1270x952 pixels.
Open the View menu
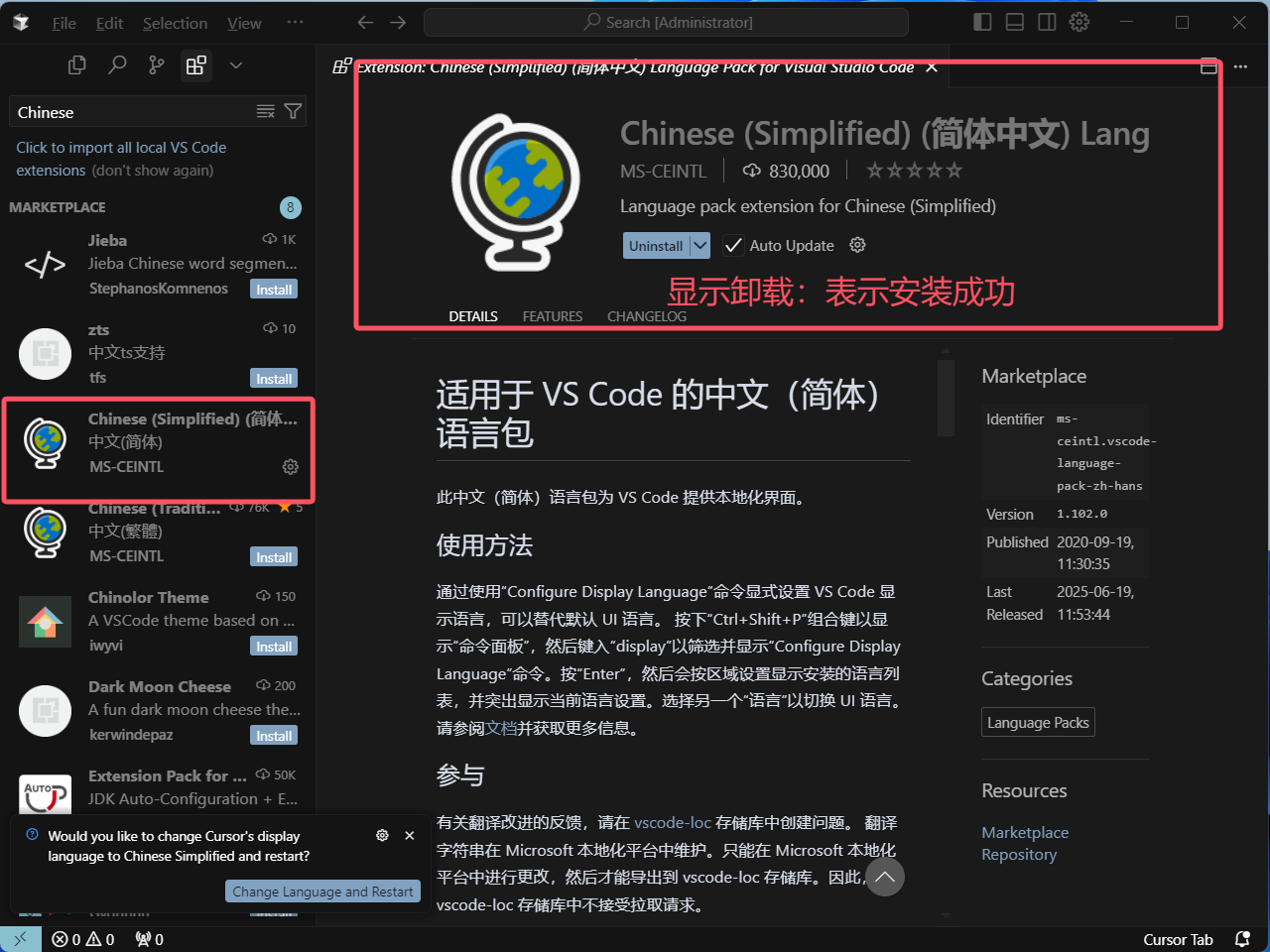(x=244, y=23)
